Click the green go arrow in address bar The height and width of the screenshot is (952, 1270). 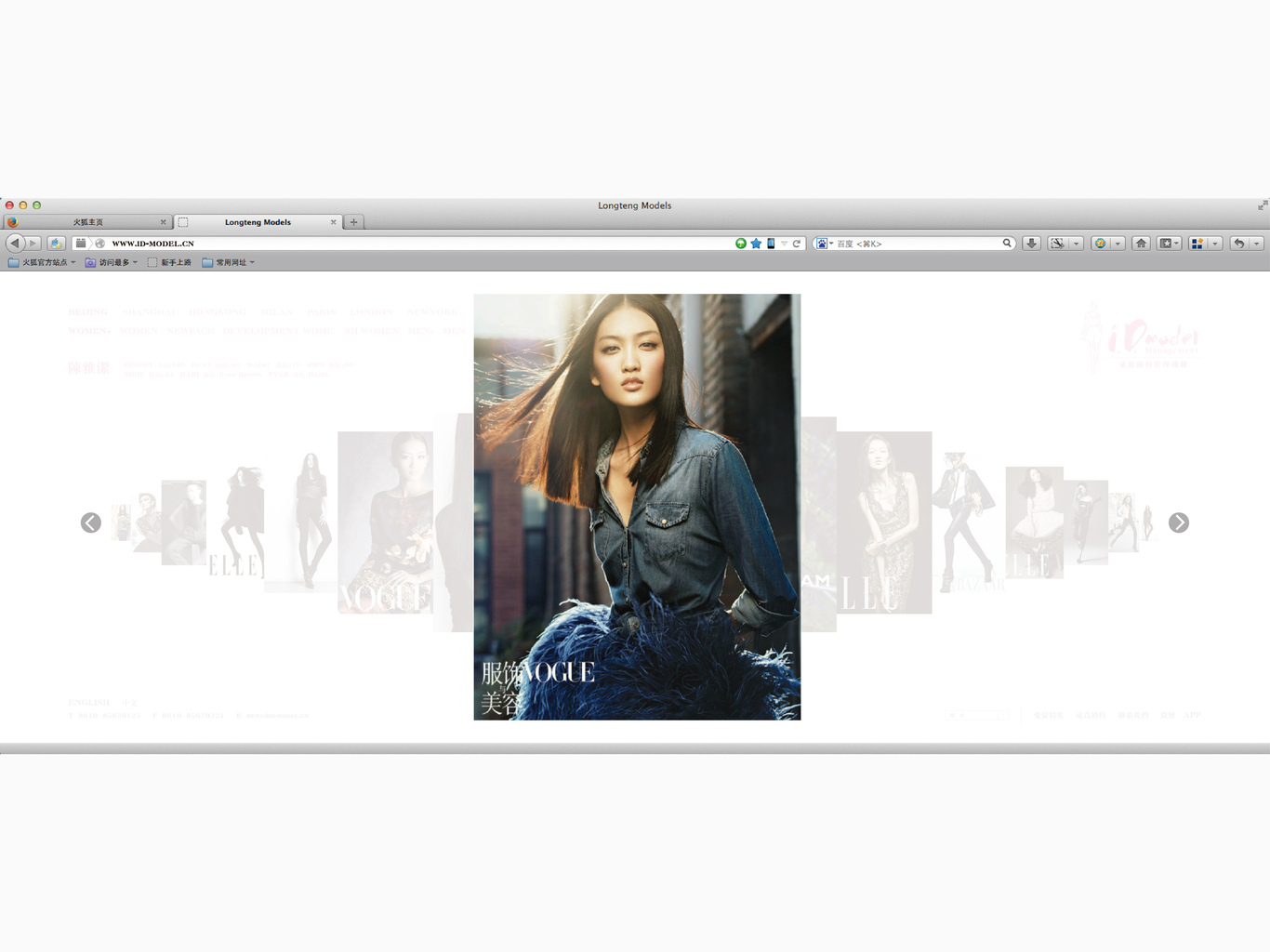pos(741,244)
